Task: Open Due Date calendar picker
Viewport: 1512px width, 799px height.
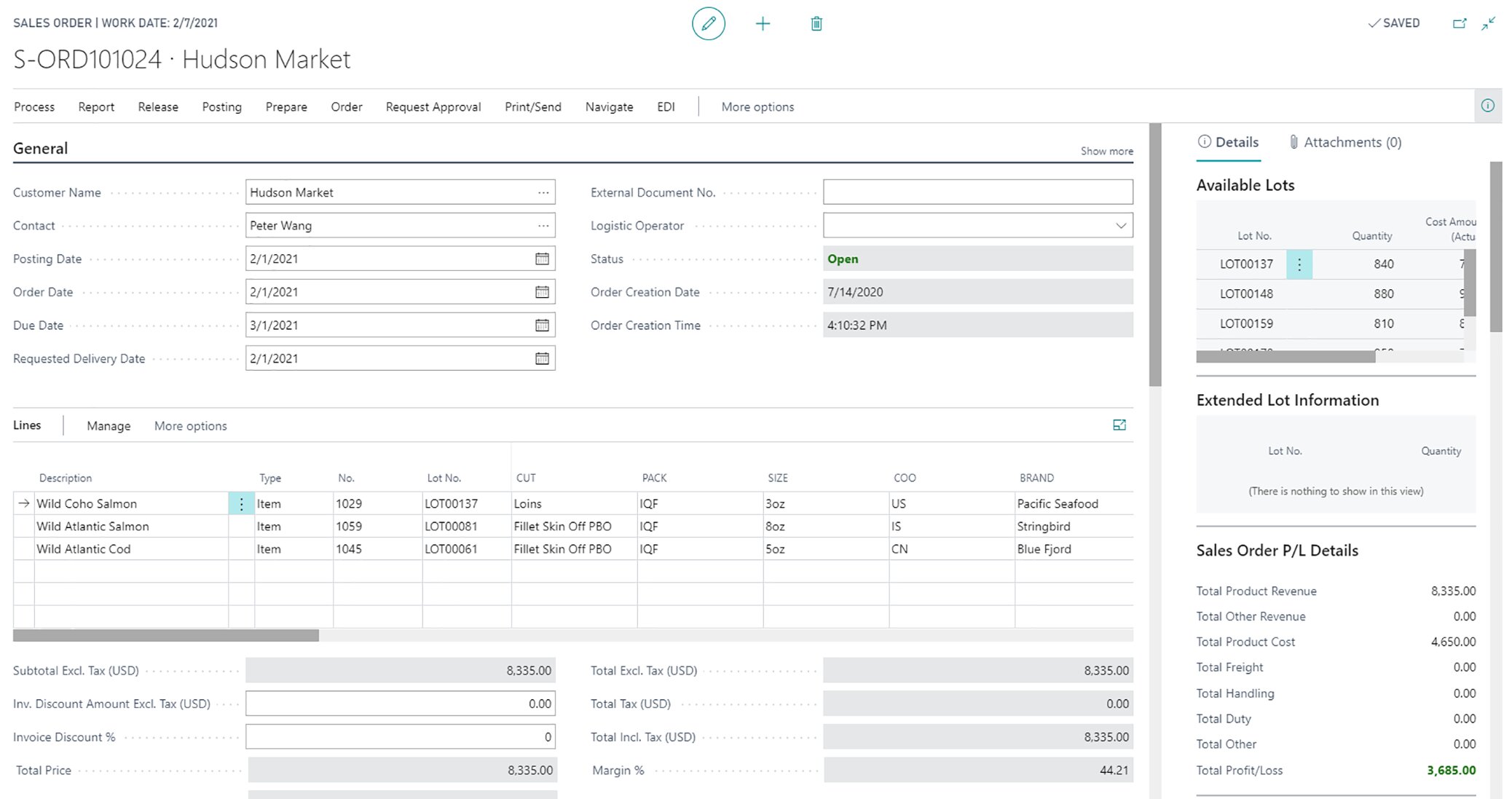Action: [x=542, y=326]
